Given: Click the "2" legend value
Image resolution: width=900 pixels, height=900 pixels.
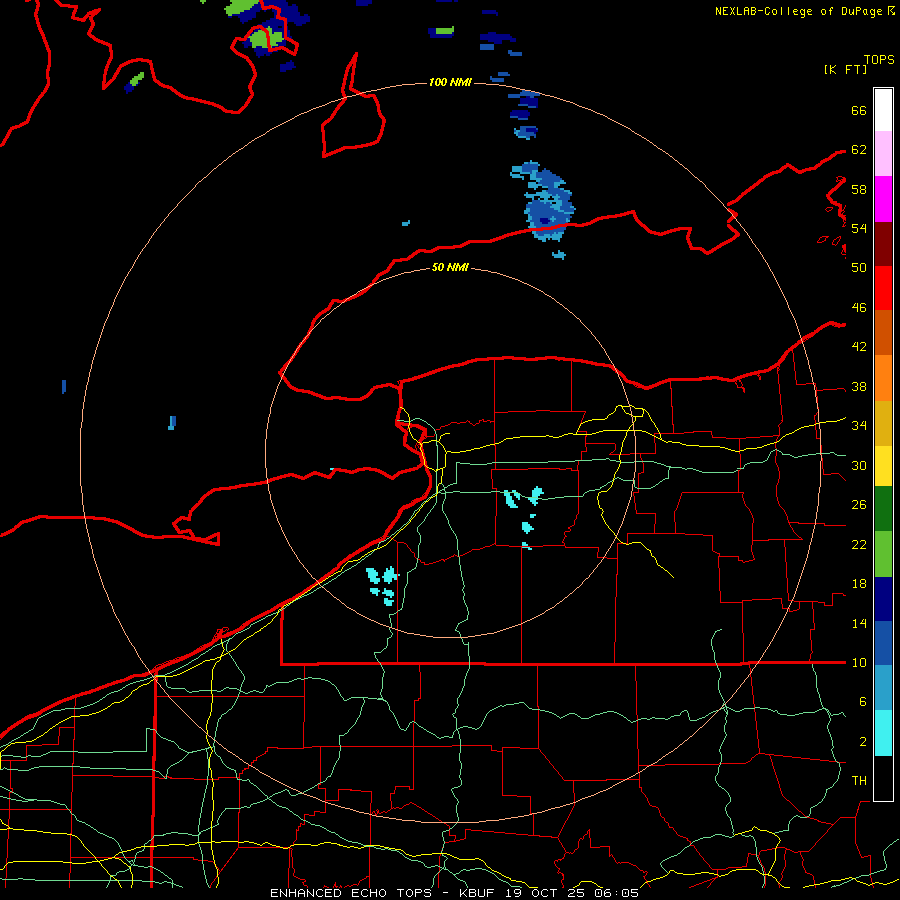Looking at the screenshot, I should 862,742.
